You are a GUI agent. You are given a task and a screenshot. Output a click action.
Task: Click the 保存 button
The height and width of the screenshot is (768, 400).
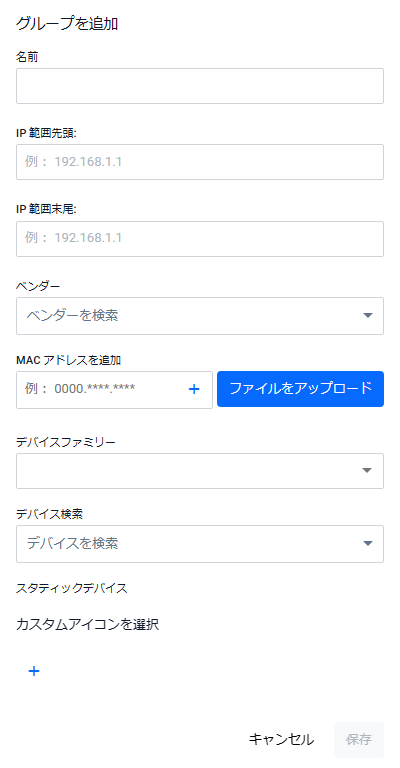click(x=359, y=740)
